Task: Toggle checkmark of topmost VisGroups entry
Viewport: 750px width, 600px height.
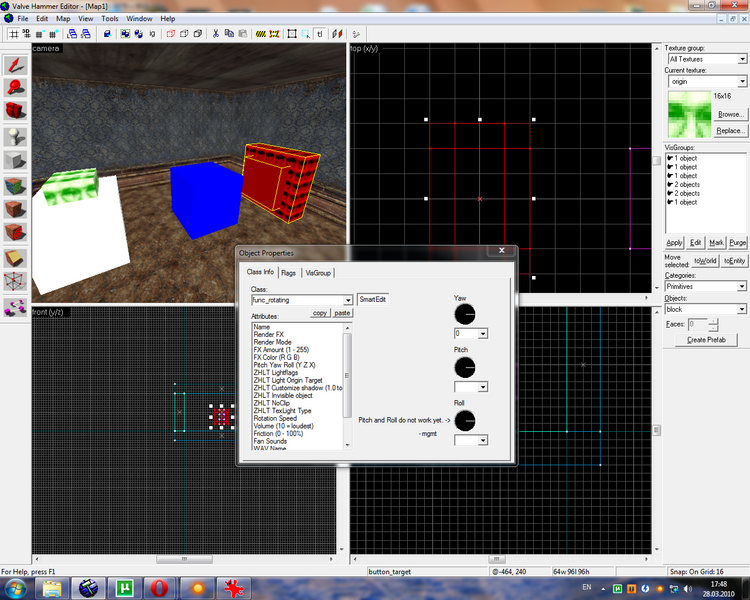Action: coord(670,158)
